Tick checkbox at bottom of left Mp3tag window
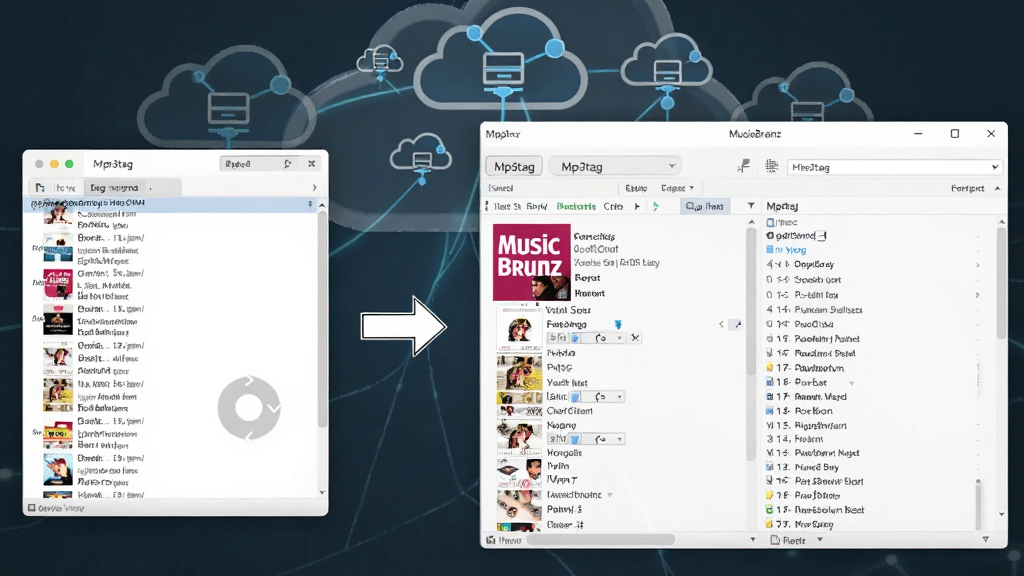This screenshot has height=576, width=1024. 31,507
